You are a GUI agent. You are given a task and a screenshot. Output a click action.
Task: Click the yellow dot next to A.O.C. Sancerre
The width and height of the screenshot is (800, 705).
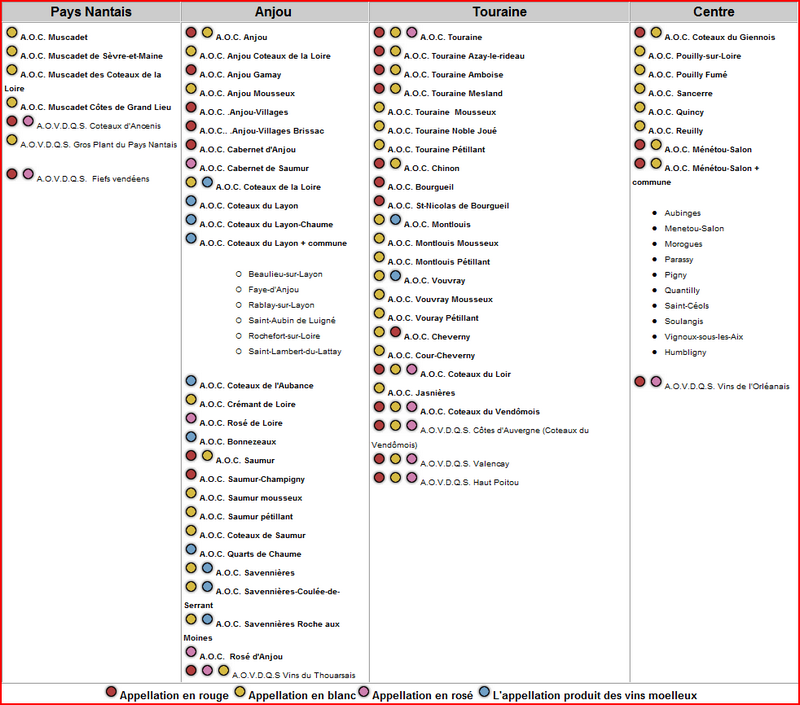tap(640, 89)
